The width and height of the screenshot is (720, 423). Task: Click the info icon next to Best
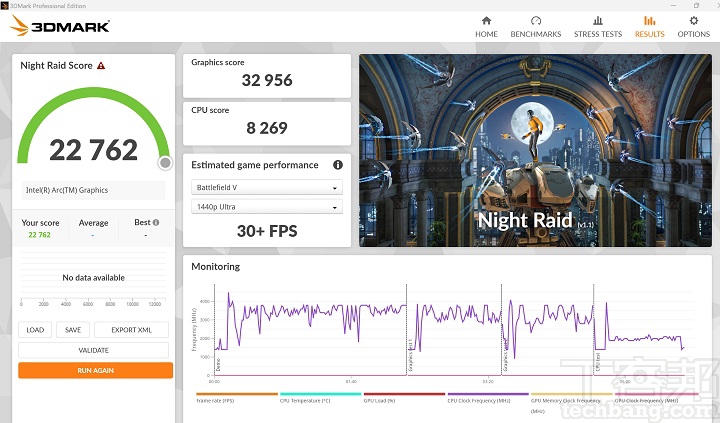156,222
